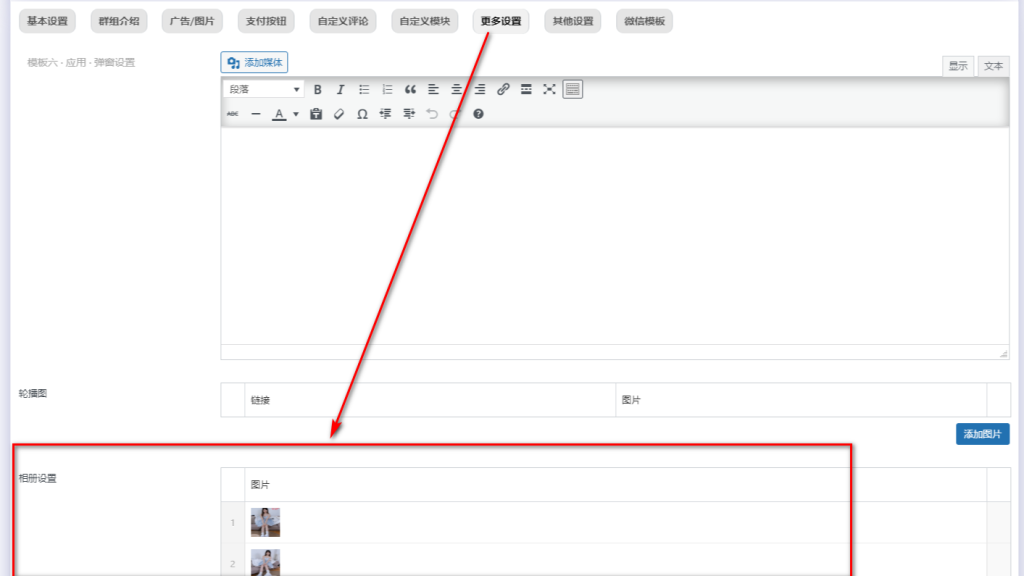Apply the text color swatch
Viewport: 1024px width, 576px height.
(x=280, y=114)
